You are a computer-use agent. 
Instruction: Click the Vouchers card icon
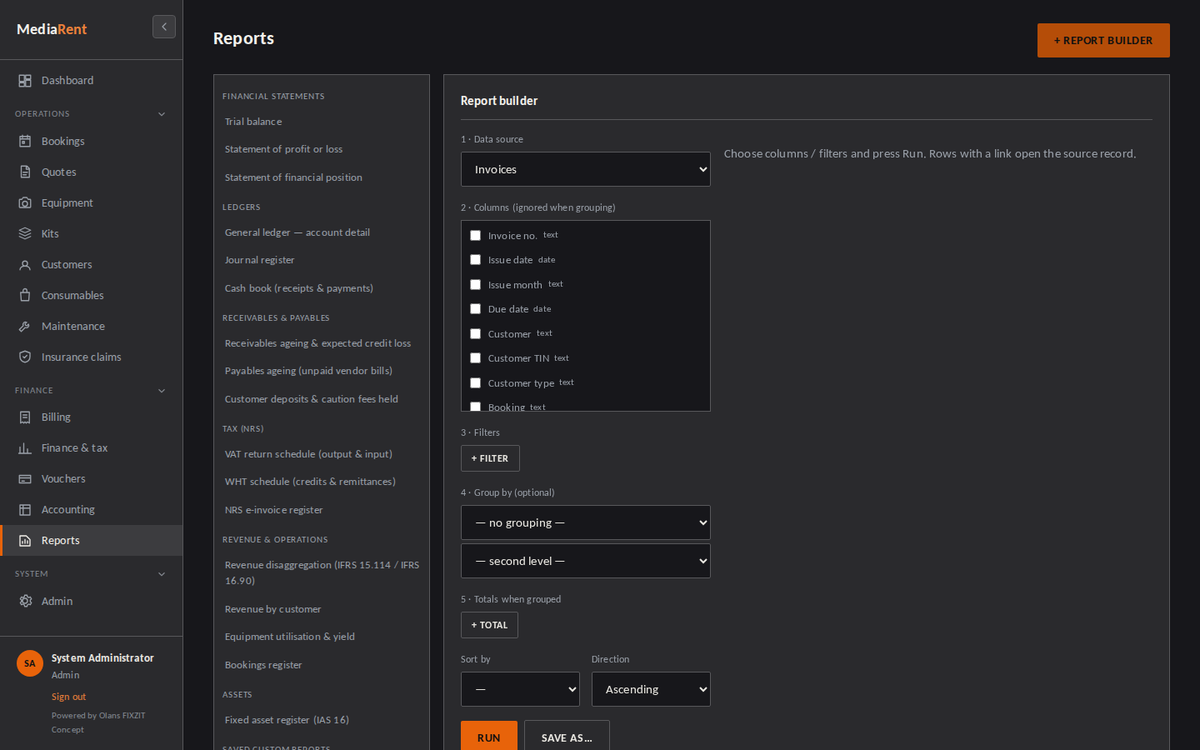[25, 479]
